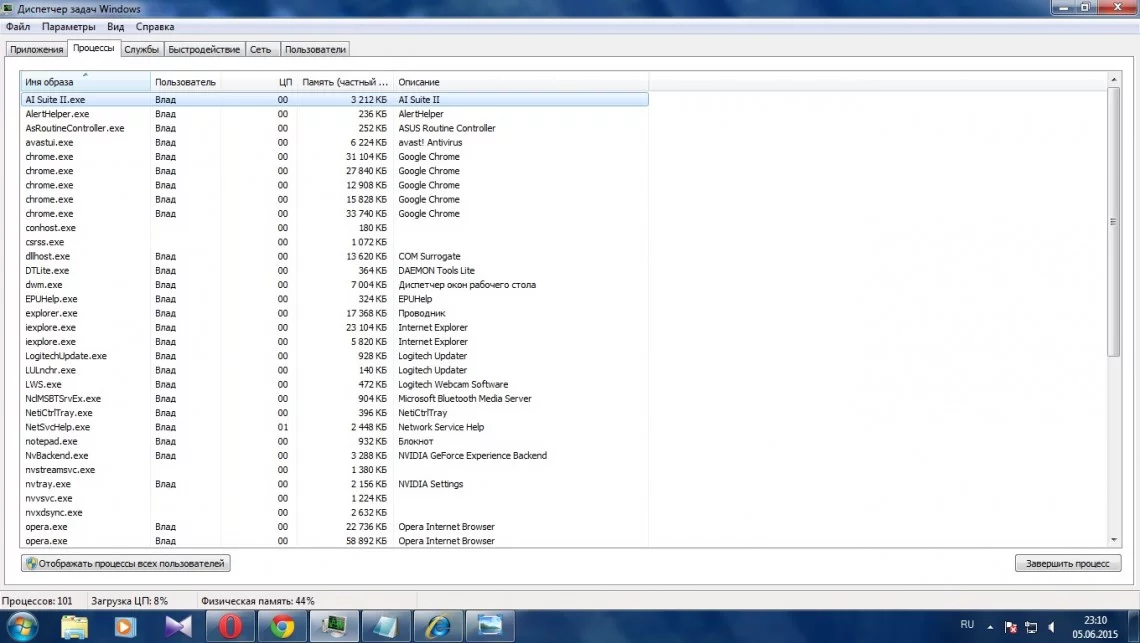Select the csrss.exe process
This screenshot has height=643, width=1140.
point(334,242)
